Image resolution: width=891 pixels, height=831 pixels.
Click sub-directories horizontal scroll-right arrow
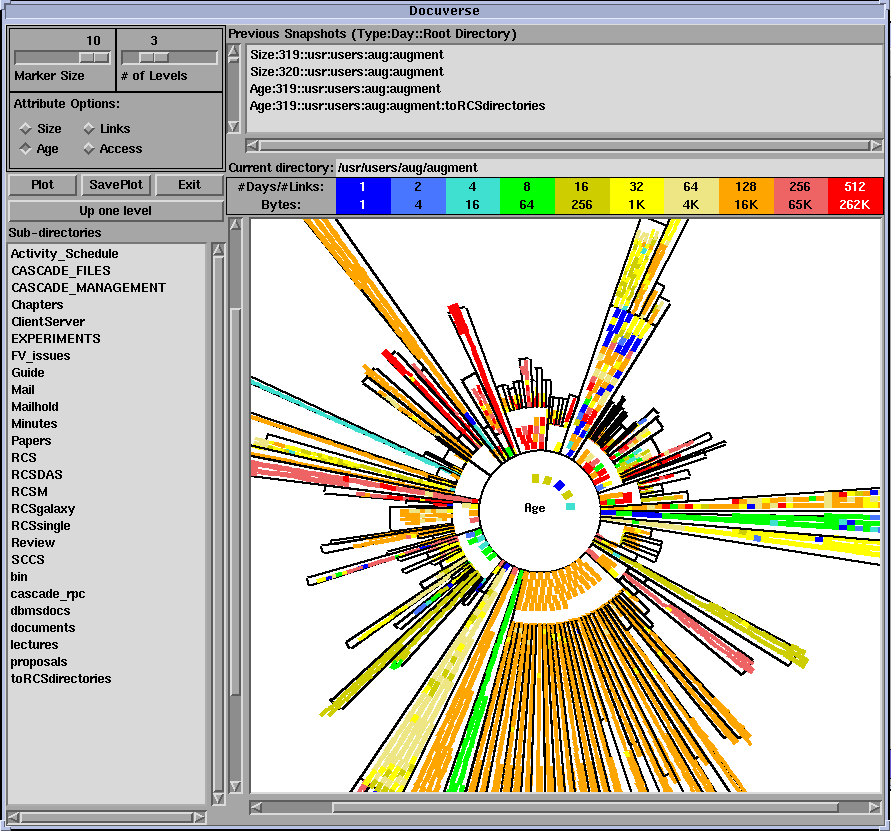click(199, 817)
